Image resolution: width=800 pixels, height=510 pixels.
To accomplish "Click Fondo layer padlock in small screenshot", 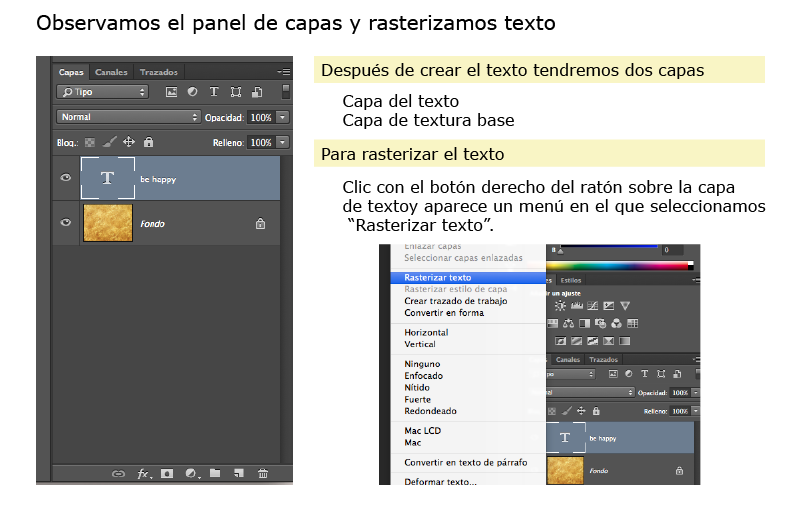I will 679,471.
